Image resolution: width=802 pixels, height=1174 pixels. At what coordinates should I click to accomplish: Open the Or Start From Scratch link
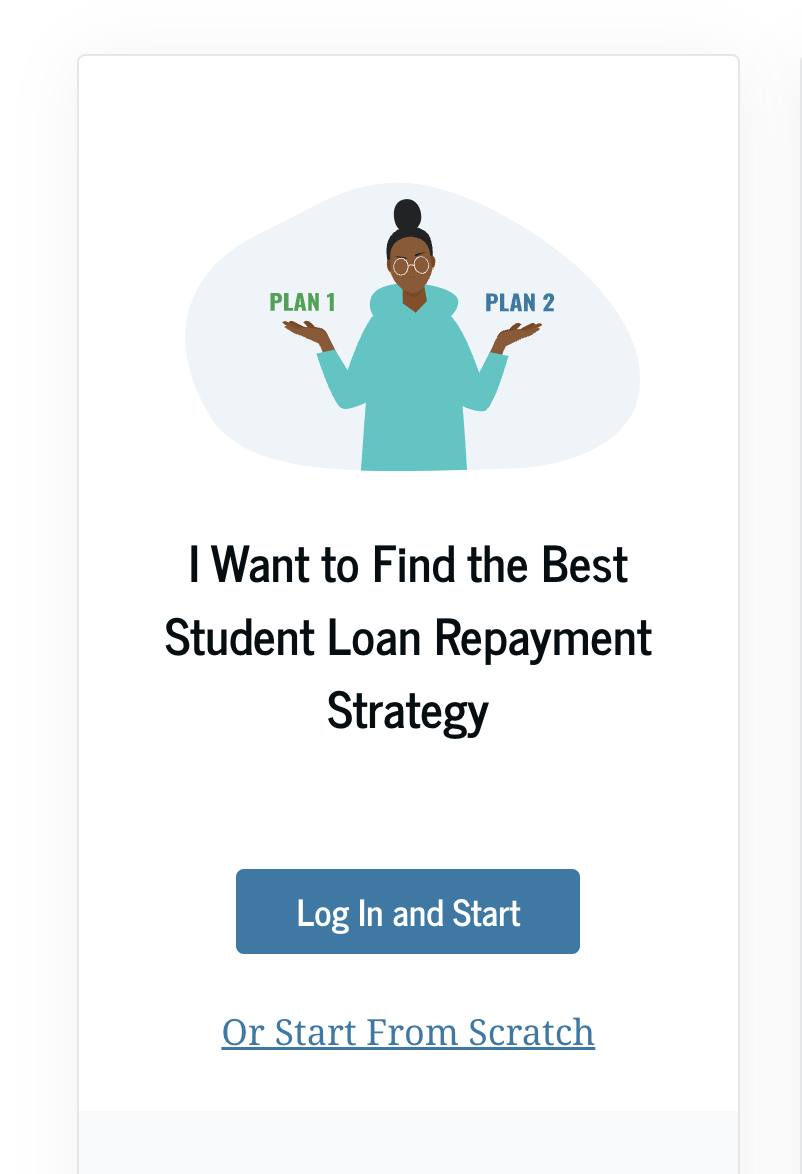(x=408, y=1032)
